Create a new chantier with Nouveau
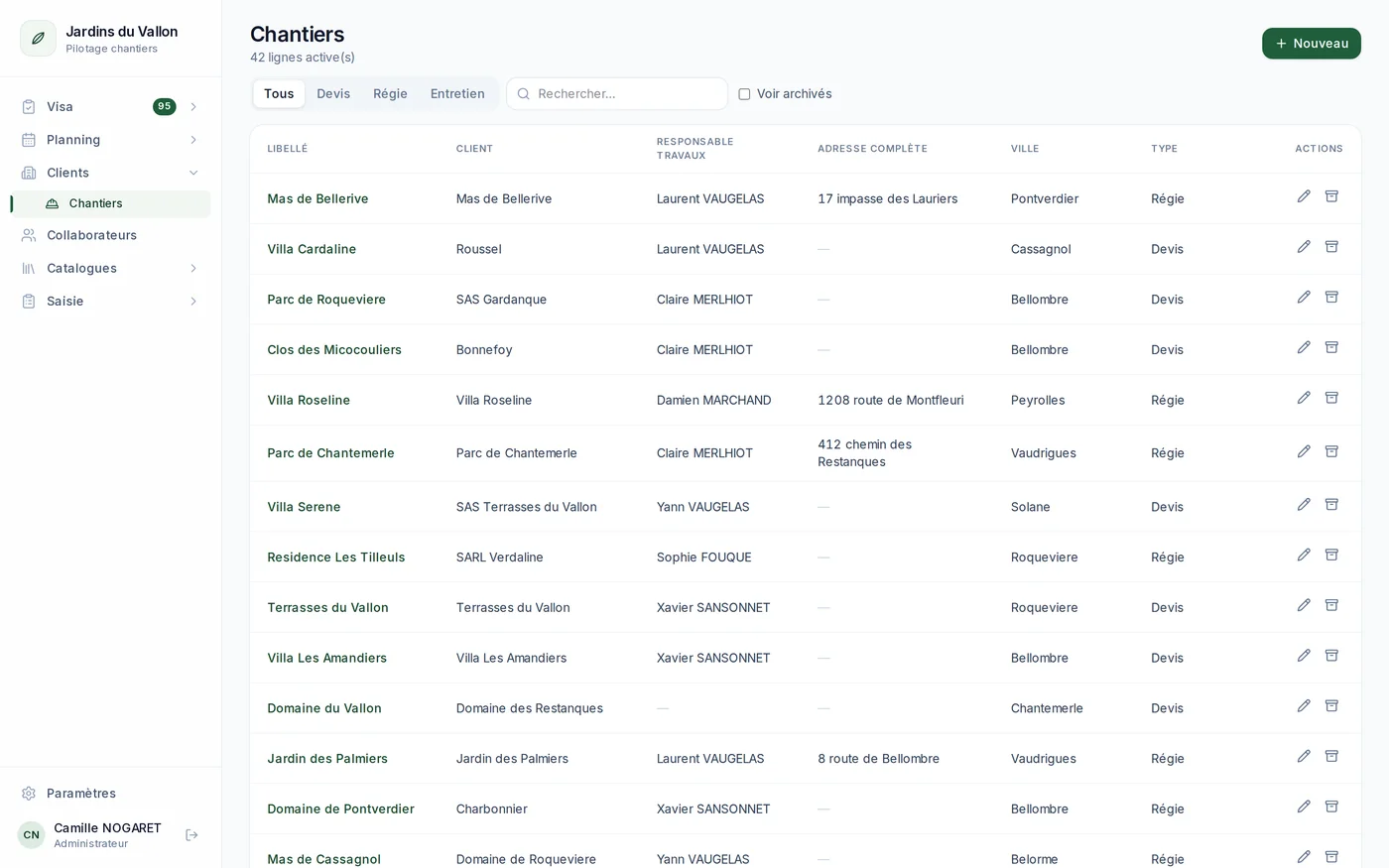The image size is (1389, 868). coord(1311,44)
